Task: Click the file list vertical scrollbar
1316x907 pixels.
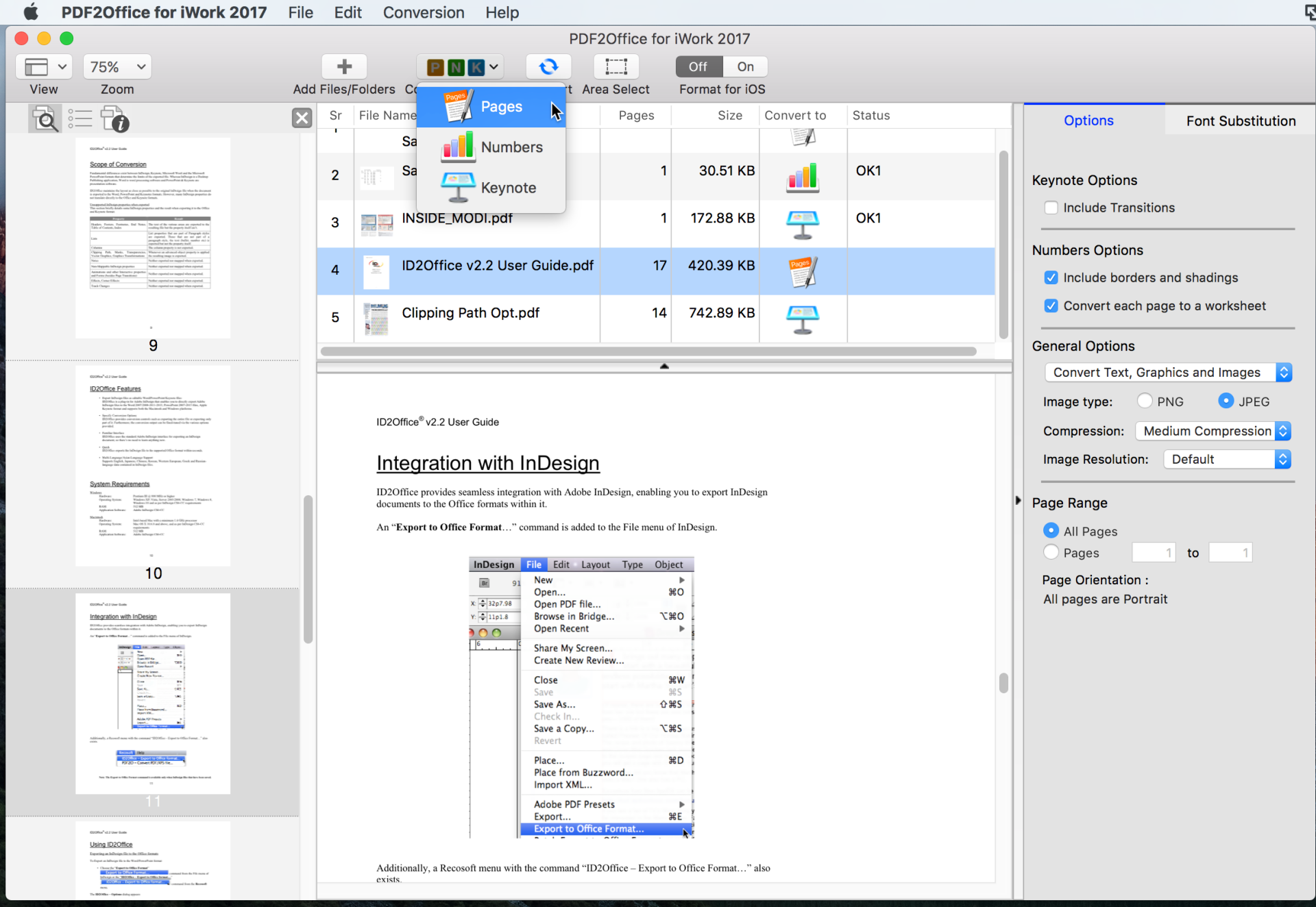Action: (x=1003, y=245)
